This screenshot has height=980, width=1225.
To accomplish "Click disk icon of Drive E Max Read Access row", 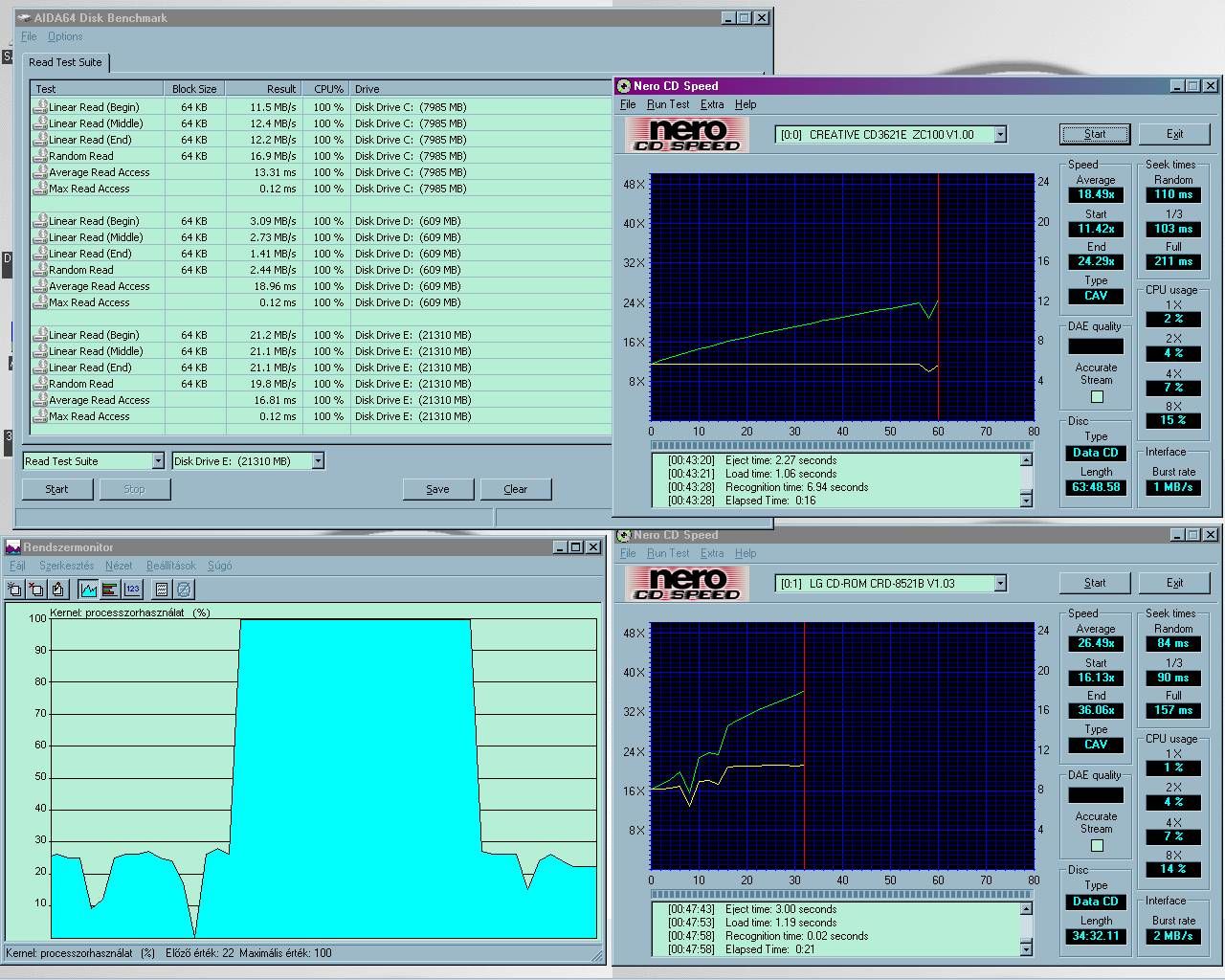I will [x=40, y=415].
